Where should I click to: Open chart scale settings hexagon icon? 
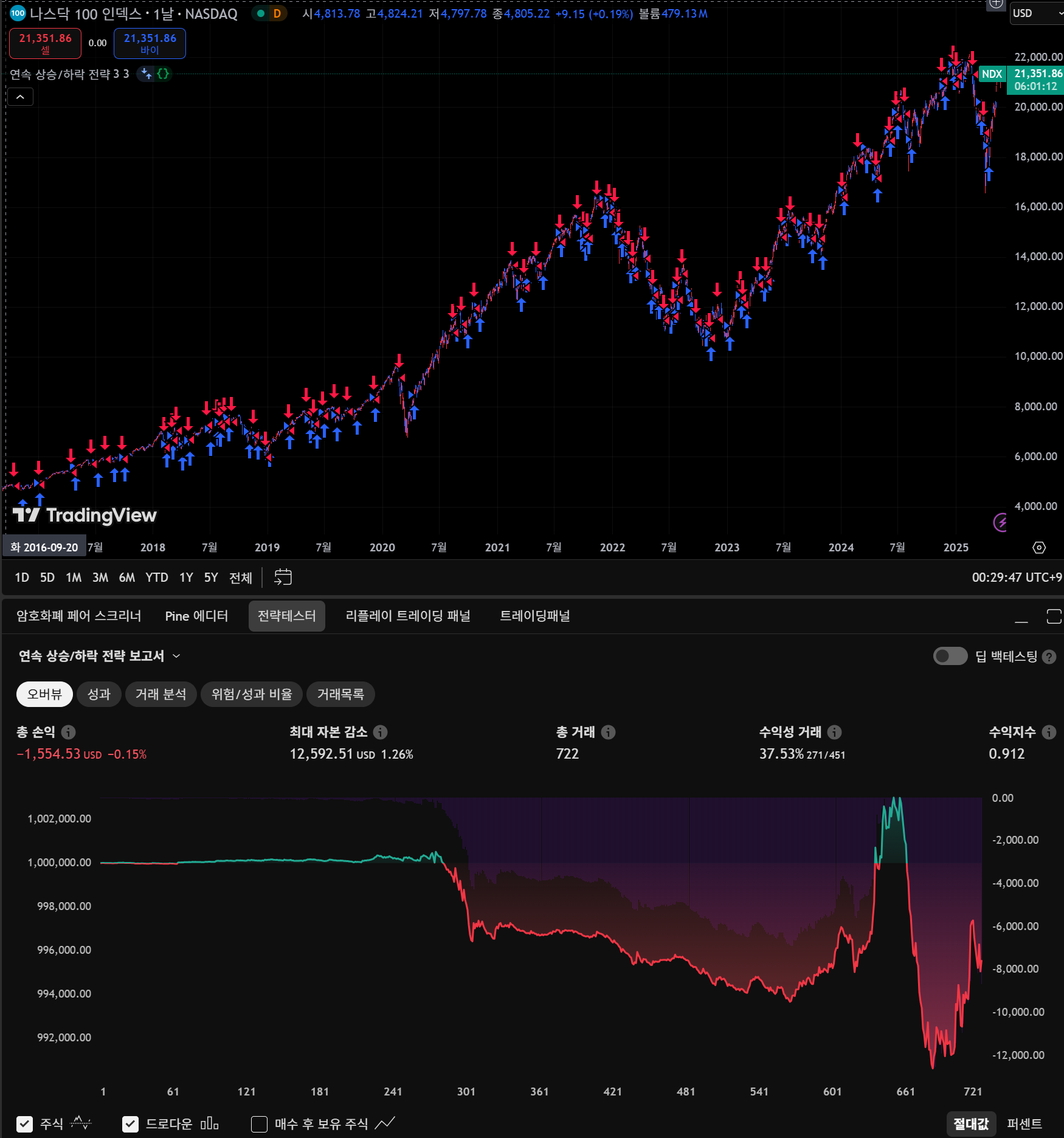point(1039,548)
